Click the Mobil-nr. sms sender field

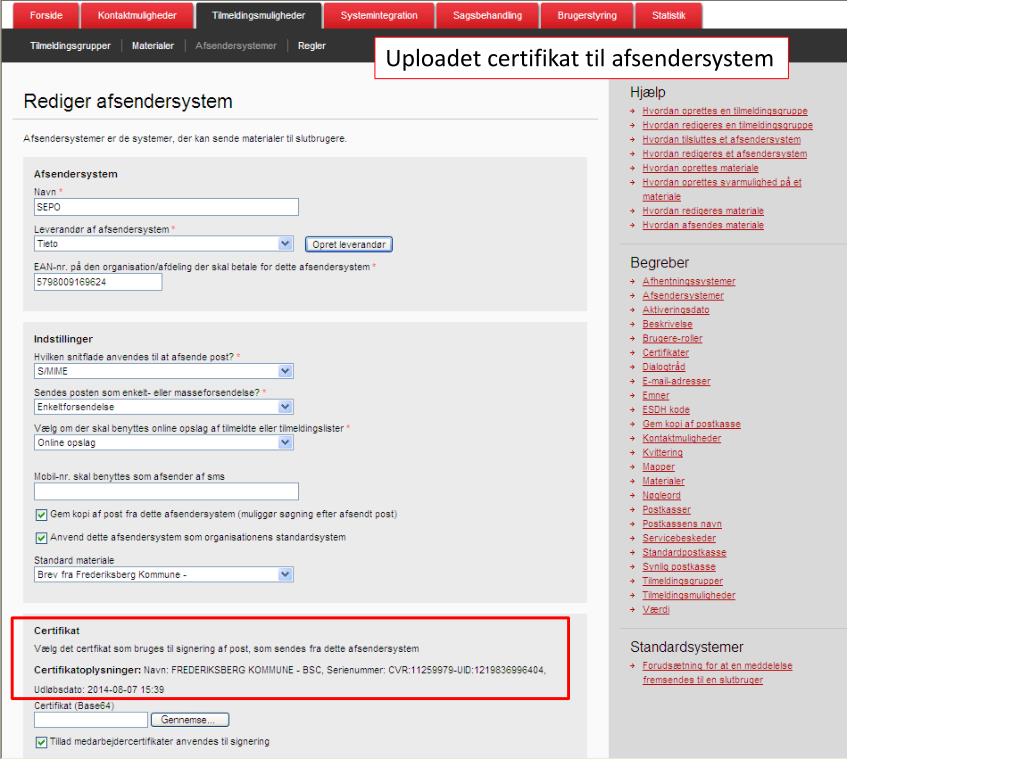click(x=167, y=491)
